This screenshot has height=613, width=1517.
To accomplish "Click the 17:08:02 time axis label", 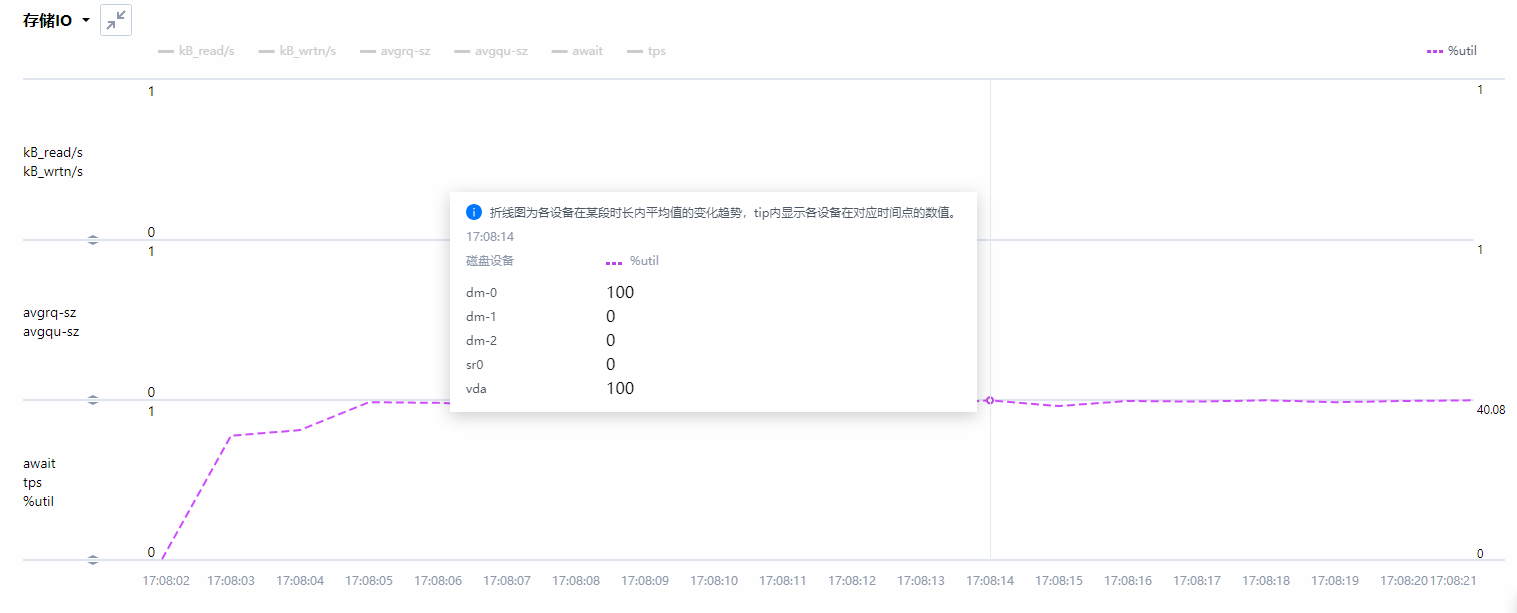I will [166, 580].
